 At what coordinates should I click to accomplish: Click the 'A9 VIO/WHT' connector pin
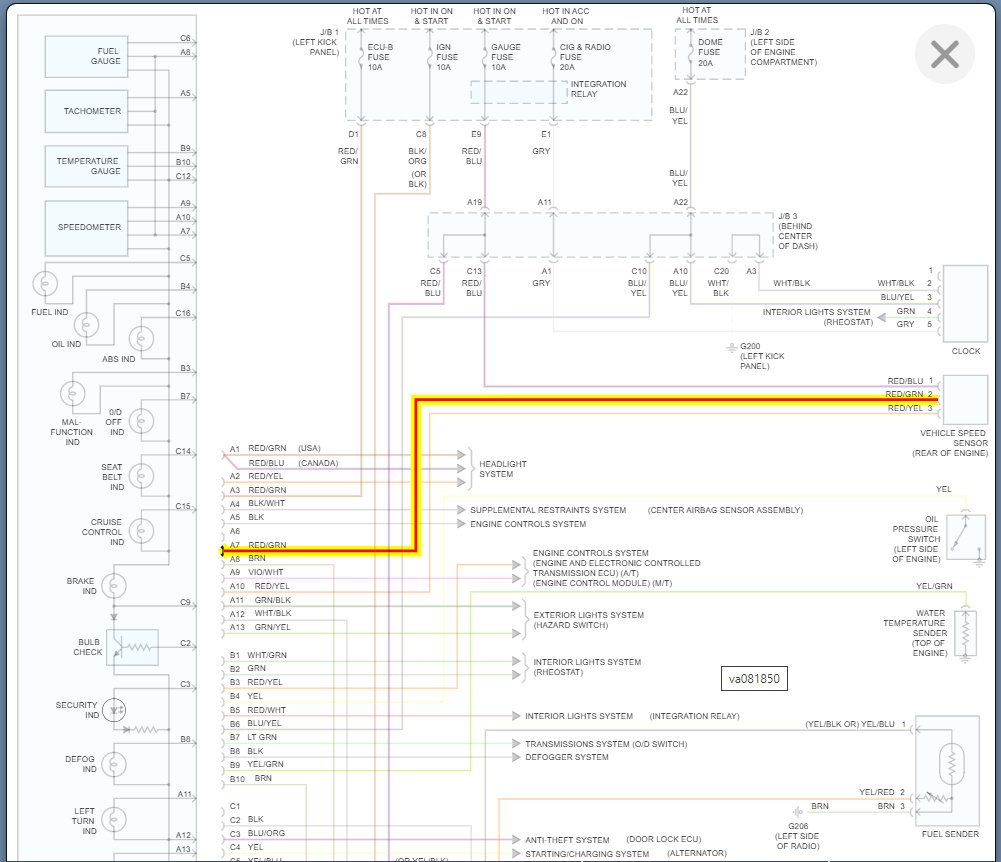click(x=257, y=572)
